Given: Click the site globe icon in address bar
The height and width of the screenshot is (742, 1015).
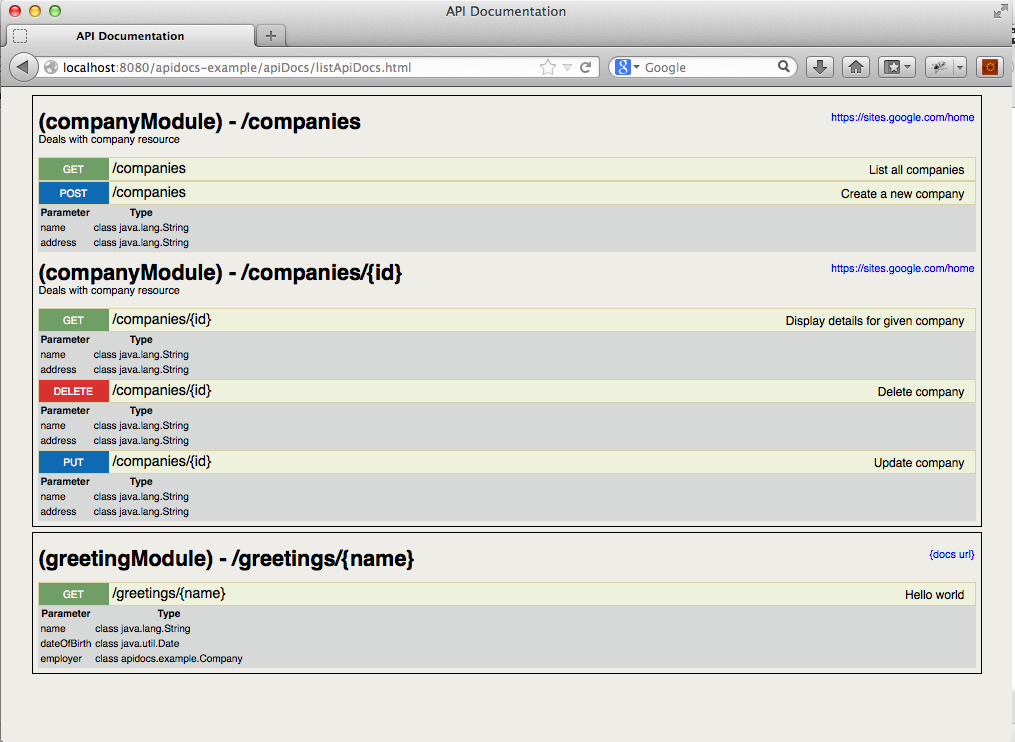Looking at the screenshot, I should 51,67.
